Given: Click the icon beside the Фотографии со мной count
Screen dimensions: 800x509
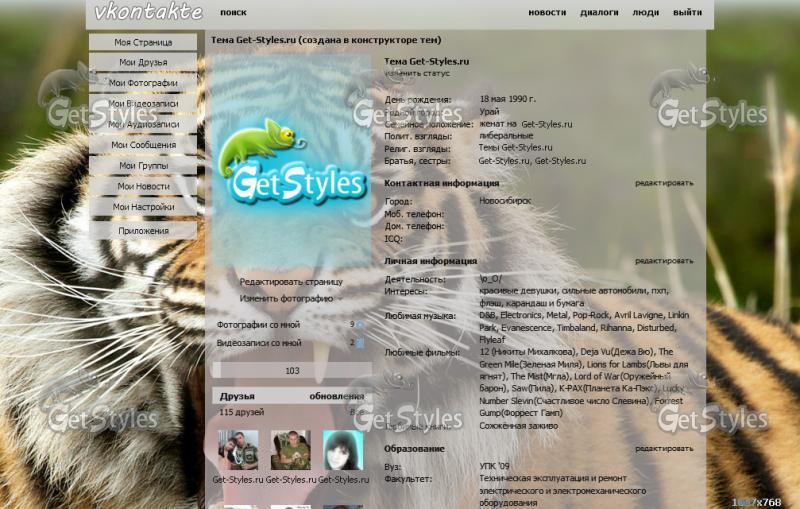Looking at the screenshot, I should 360,325.
